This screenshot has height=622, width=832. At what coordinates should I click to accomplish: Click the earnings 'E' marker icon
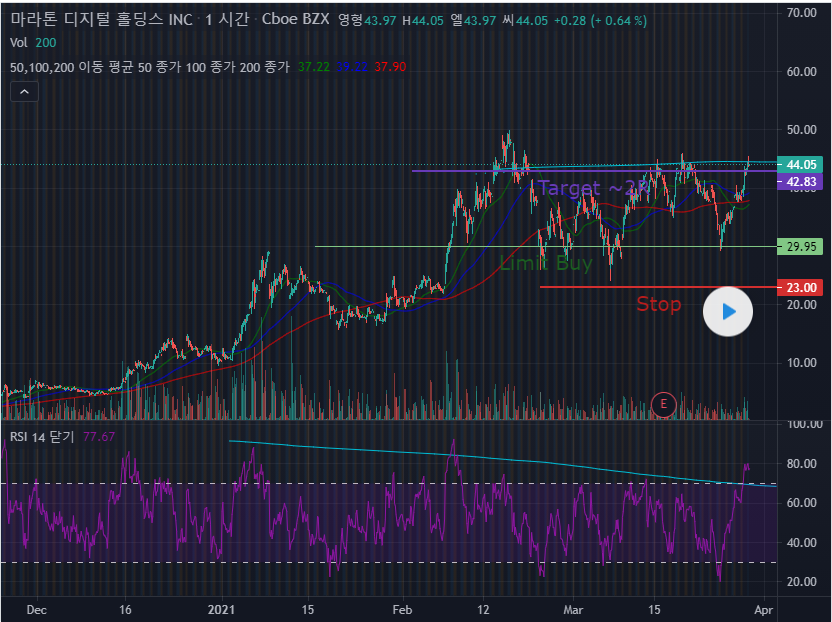click(x=663, y=403)
